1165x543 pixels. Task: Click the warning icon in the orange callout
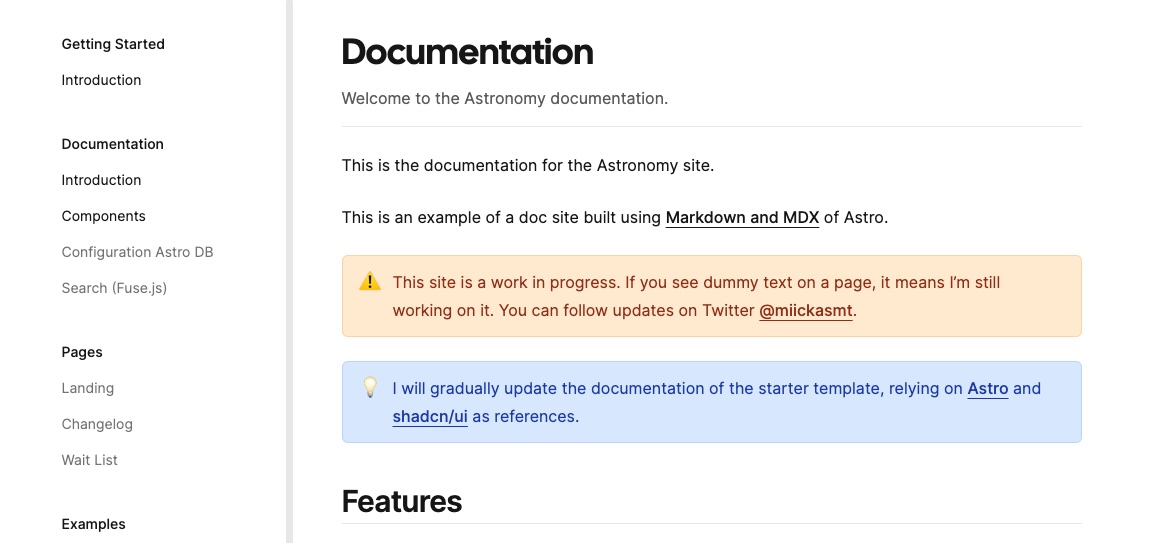click(x=370, y=282)
